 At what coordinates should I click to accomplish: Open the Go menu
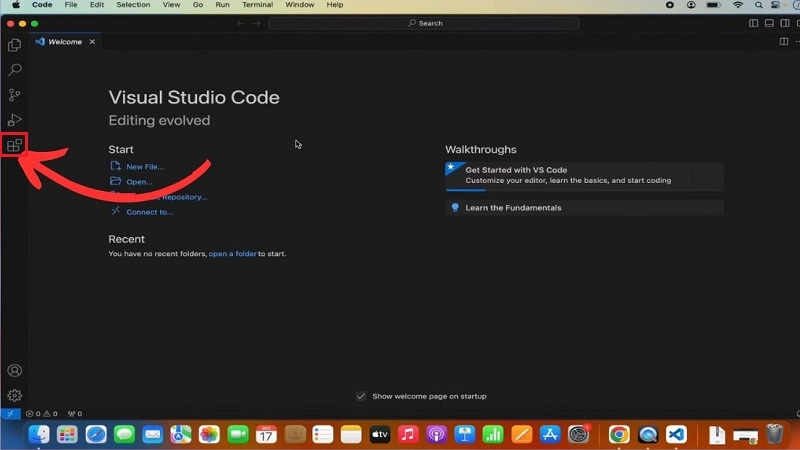pos(198,5)
